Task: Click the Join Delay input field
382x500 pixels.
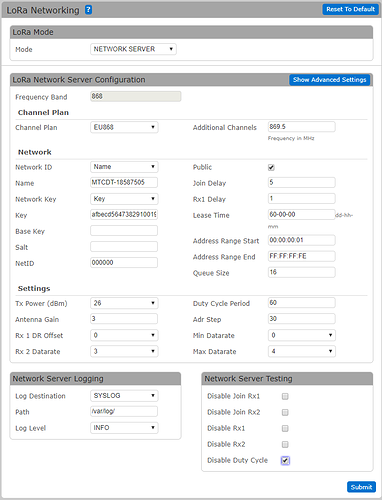Action: coord(302,182)
